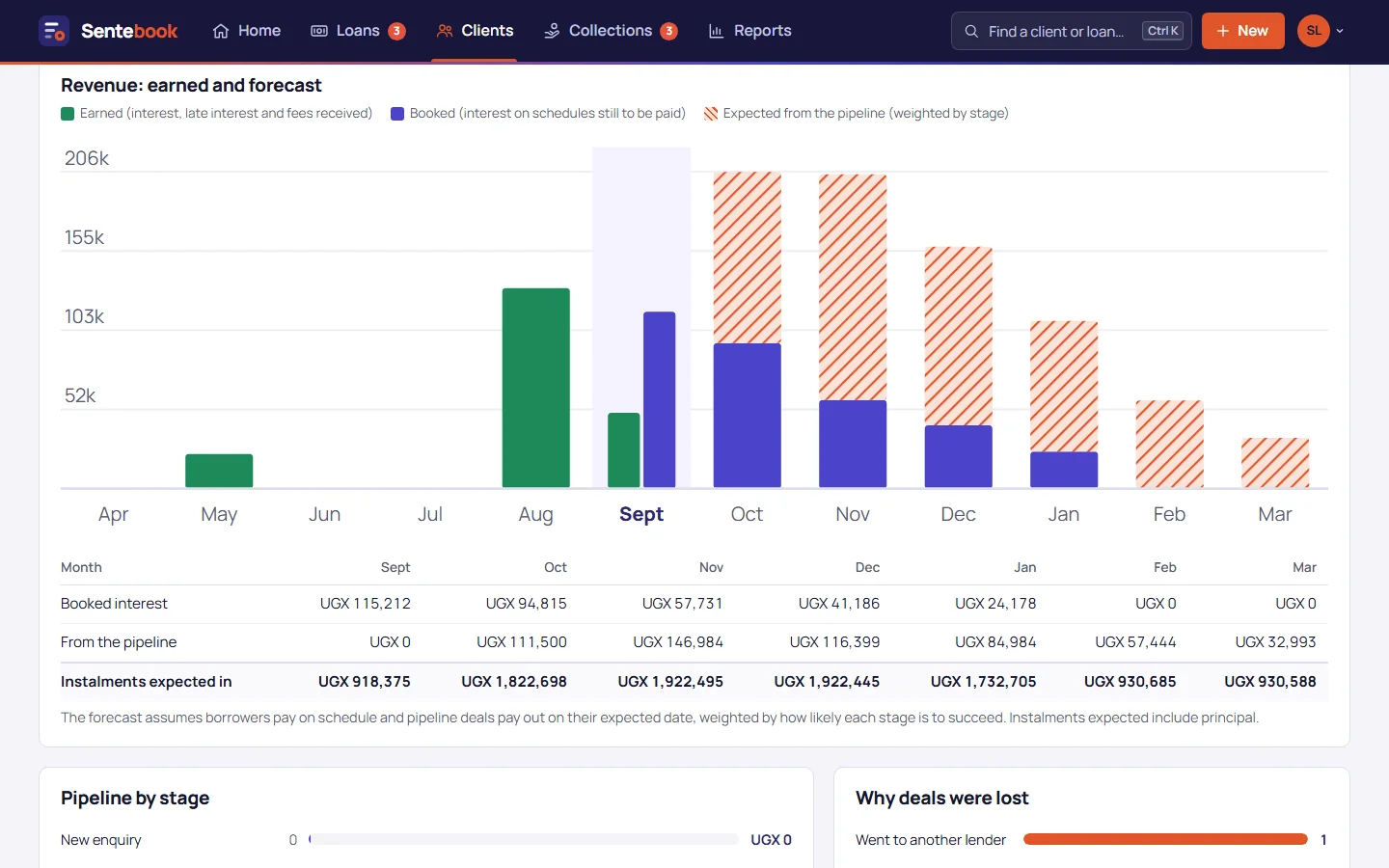The width and height of the screenshot is (1389, 868).
Task: Open the Home tab
Action: point(247,31)
